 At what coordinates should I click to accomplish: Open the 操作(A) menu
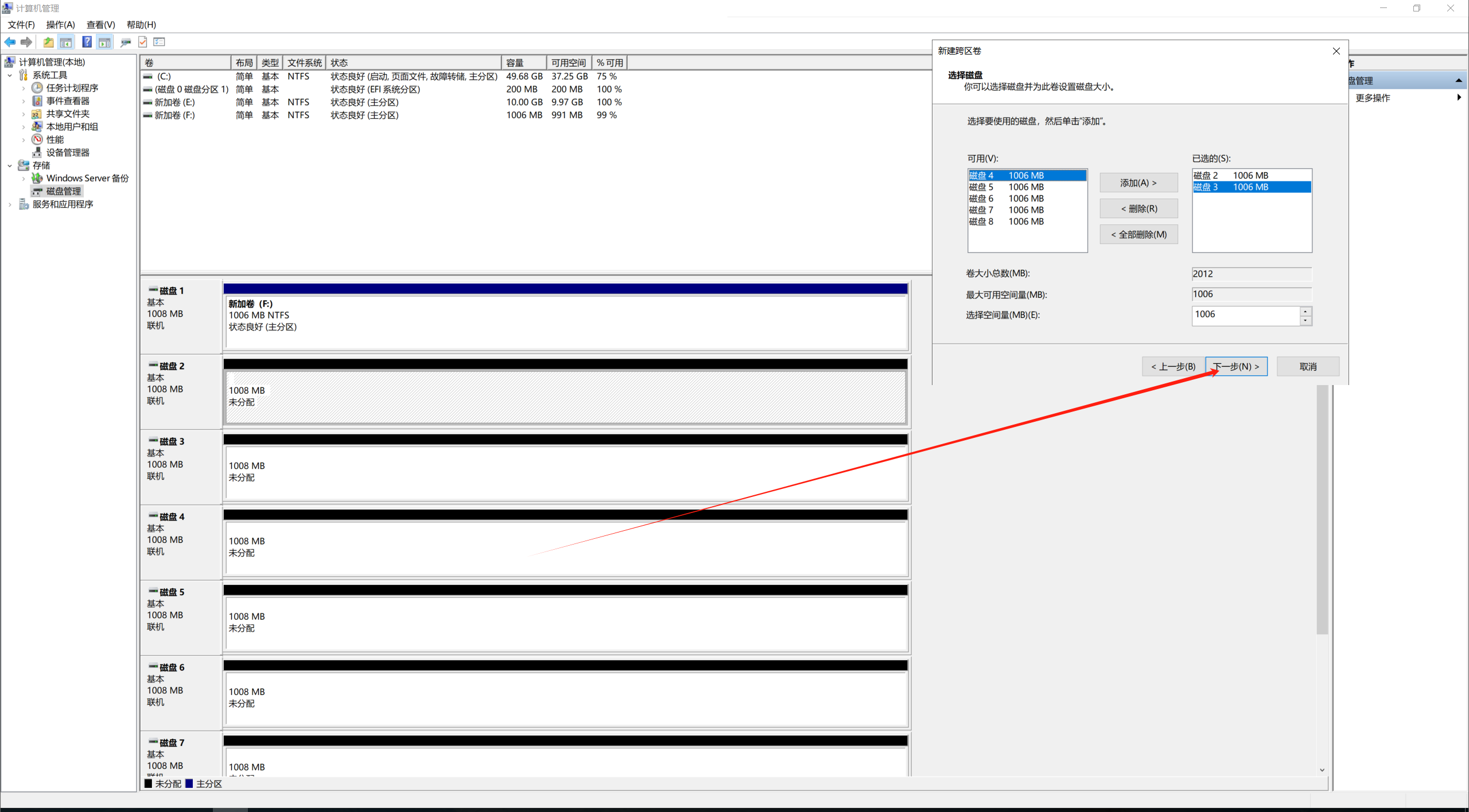60,25
